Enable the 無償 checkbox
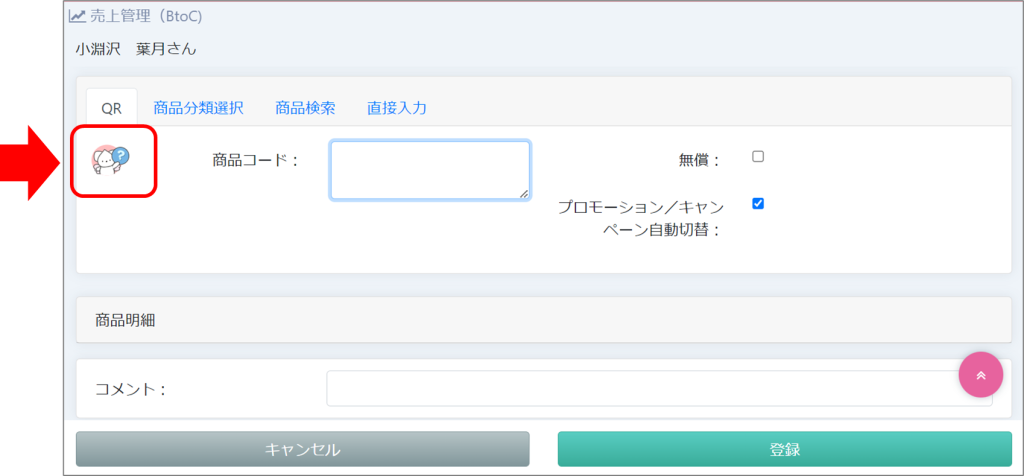 click(758, 157)
